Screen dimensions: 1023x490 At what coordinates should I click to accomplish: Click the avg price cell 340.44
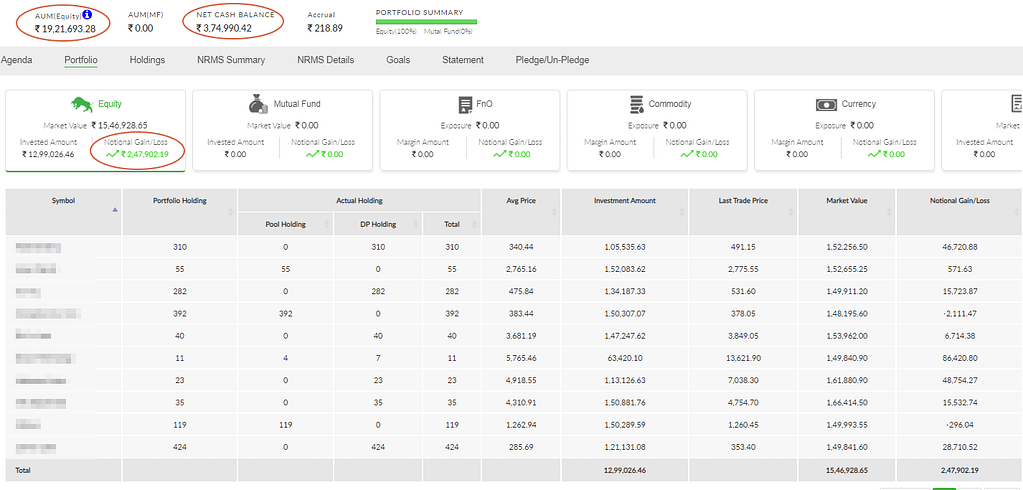click(521, 247)
